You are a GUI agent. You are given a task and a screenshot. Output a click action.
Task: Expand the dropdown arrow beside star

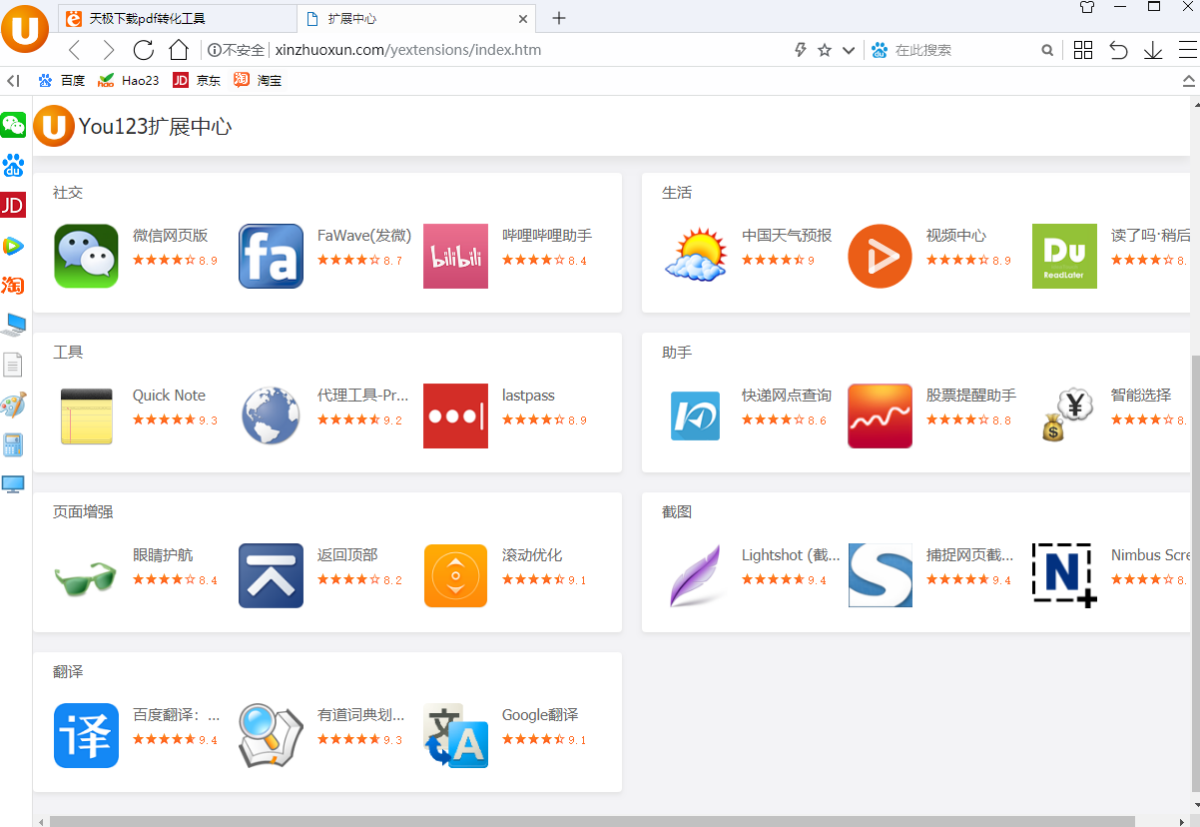[848, 50]
